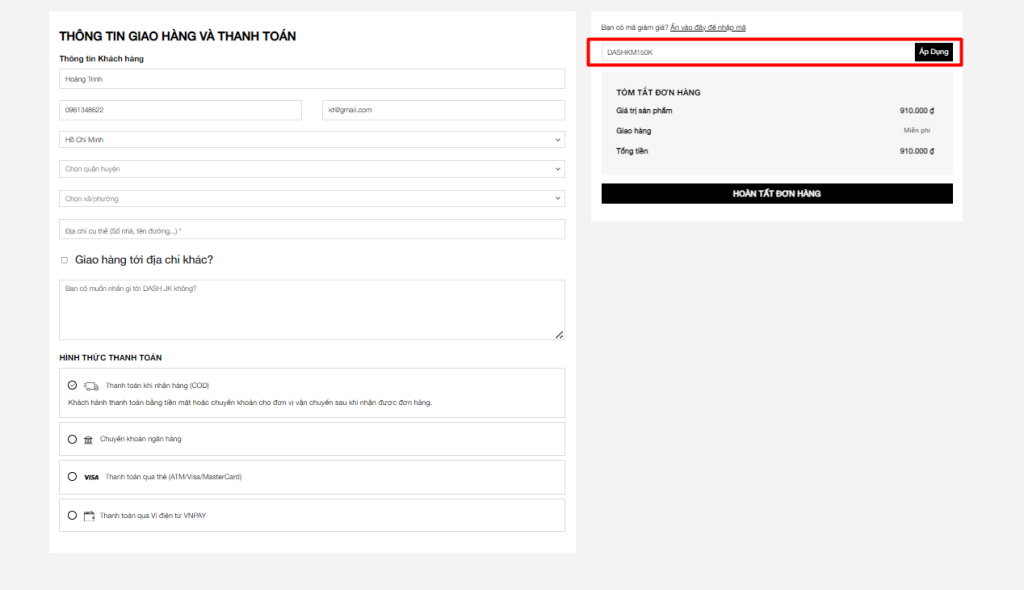Click the 'Tổng tiền' 910.000 đ amount

917,151
